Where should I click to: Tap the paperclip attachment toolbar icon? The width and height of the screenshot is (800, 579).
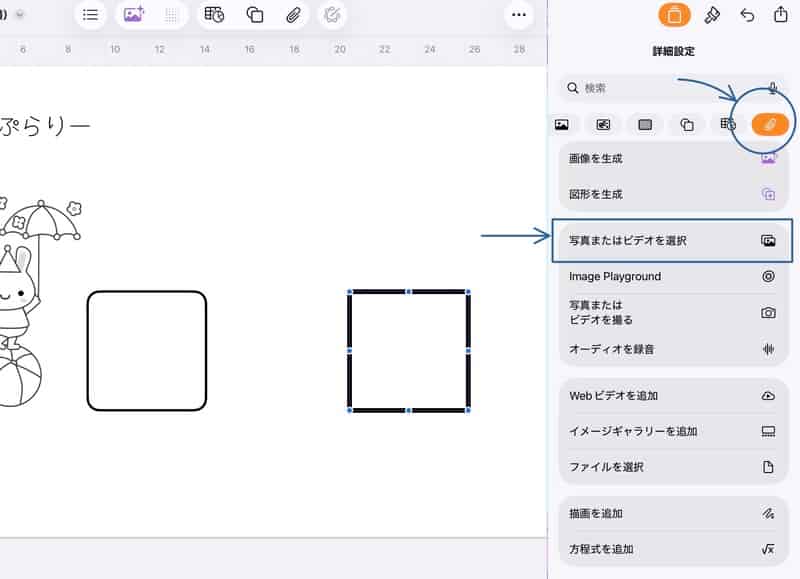point(293,15)
